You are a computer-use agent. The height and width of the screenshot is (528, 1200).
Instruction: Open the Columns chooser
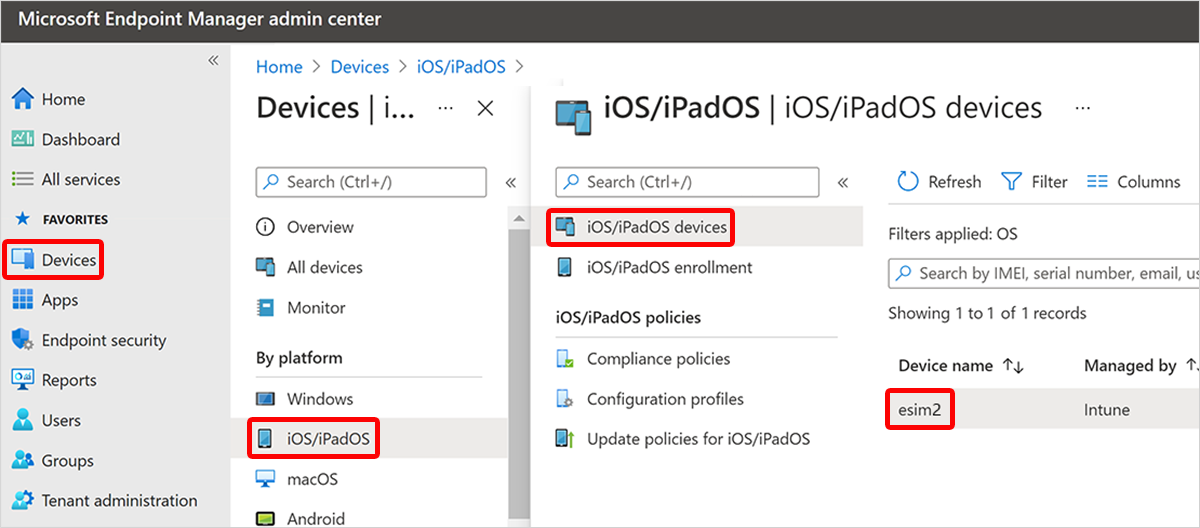pyautogui.click(x=1133, y=181)
